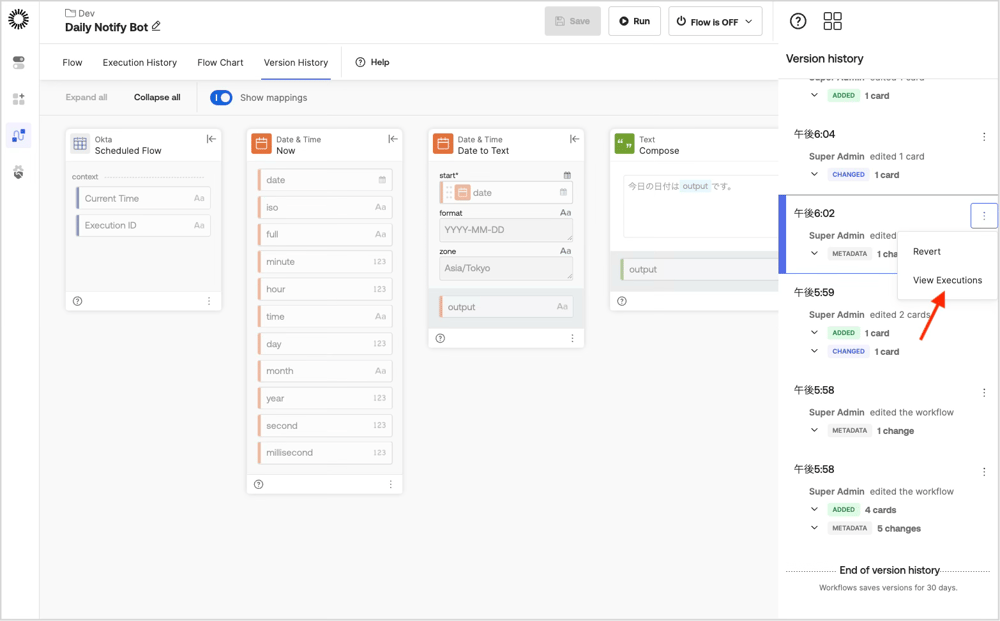This screenshot has height=621, width=1000.
Task: Open options menu on Scheduled Flow card
Action: point(209,301)
